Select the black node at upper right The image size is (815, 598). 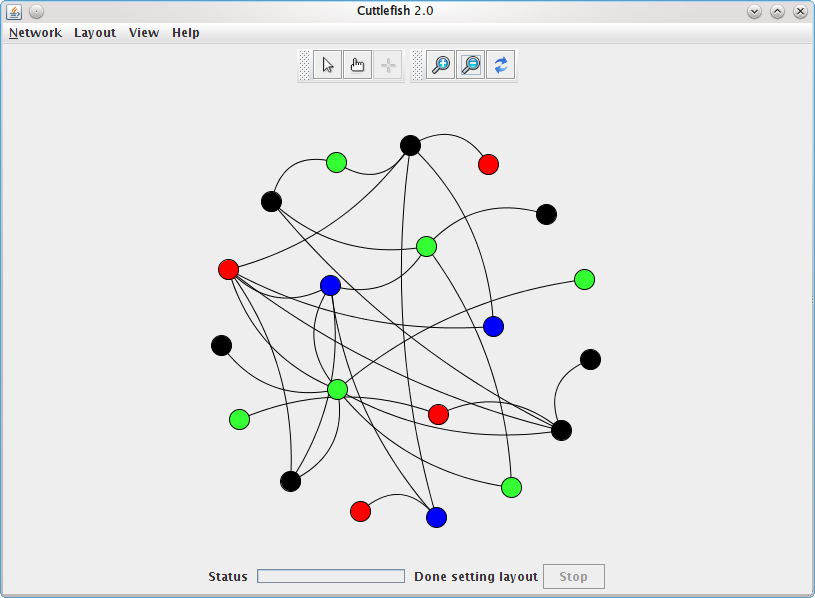pos(546,215)
